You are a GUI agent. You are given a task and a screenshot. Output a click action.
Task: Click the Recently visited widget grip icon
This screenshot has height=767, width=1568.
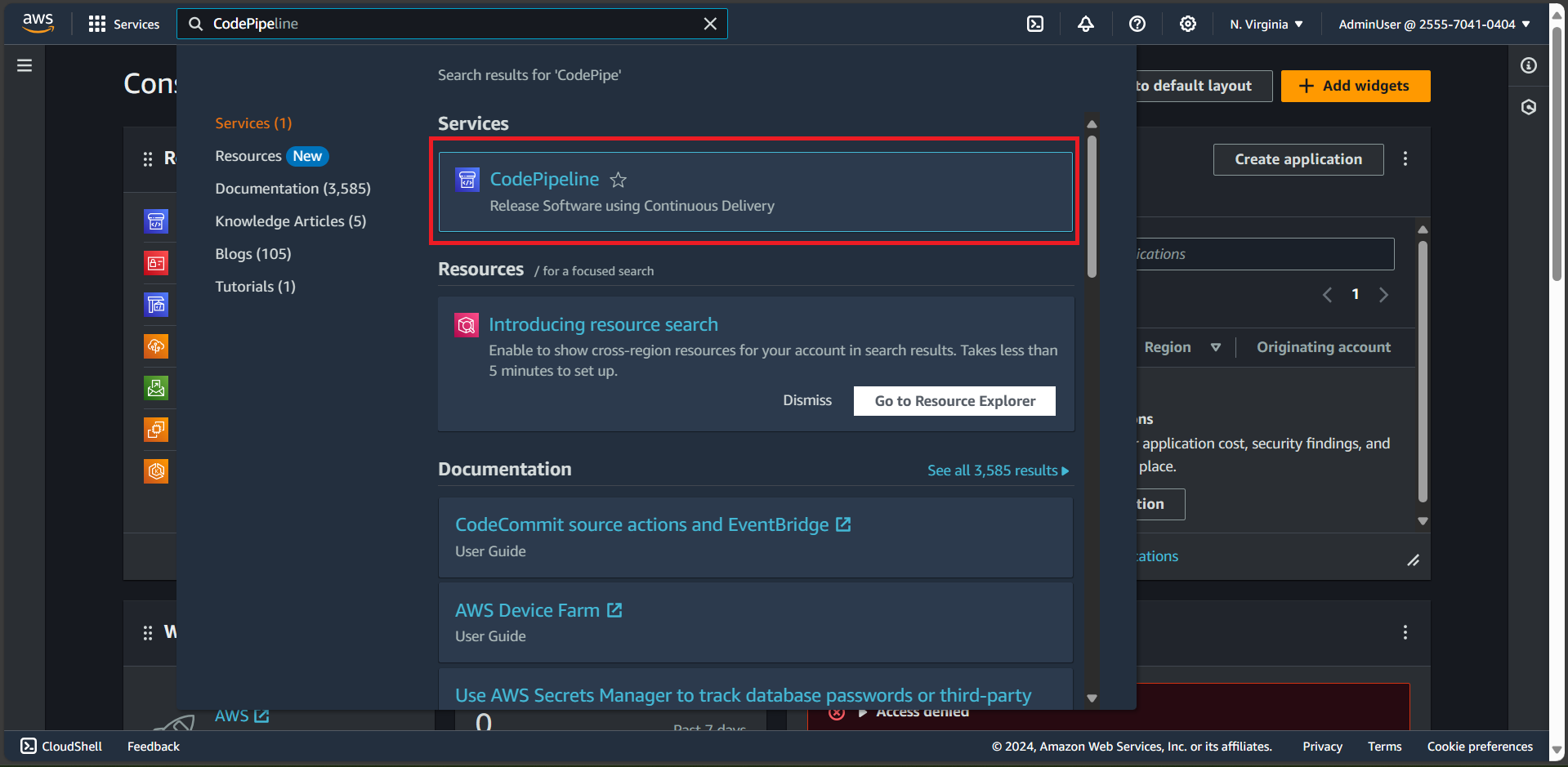point(148,159)
